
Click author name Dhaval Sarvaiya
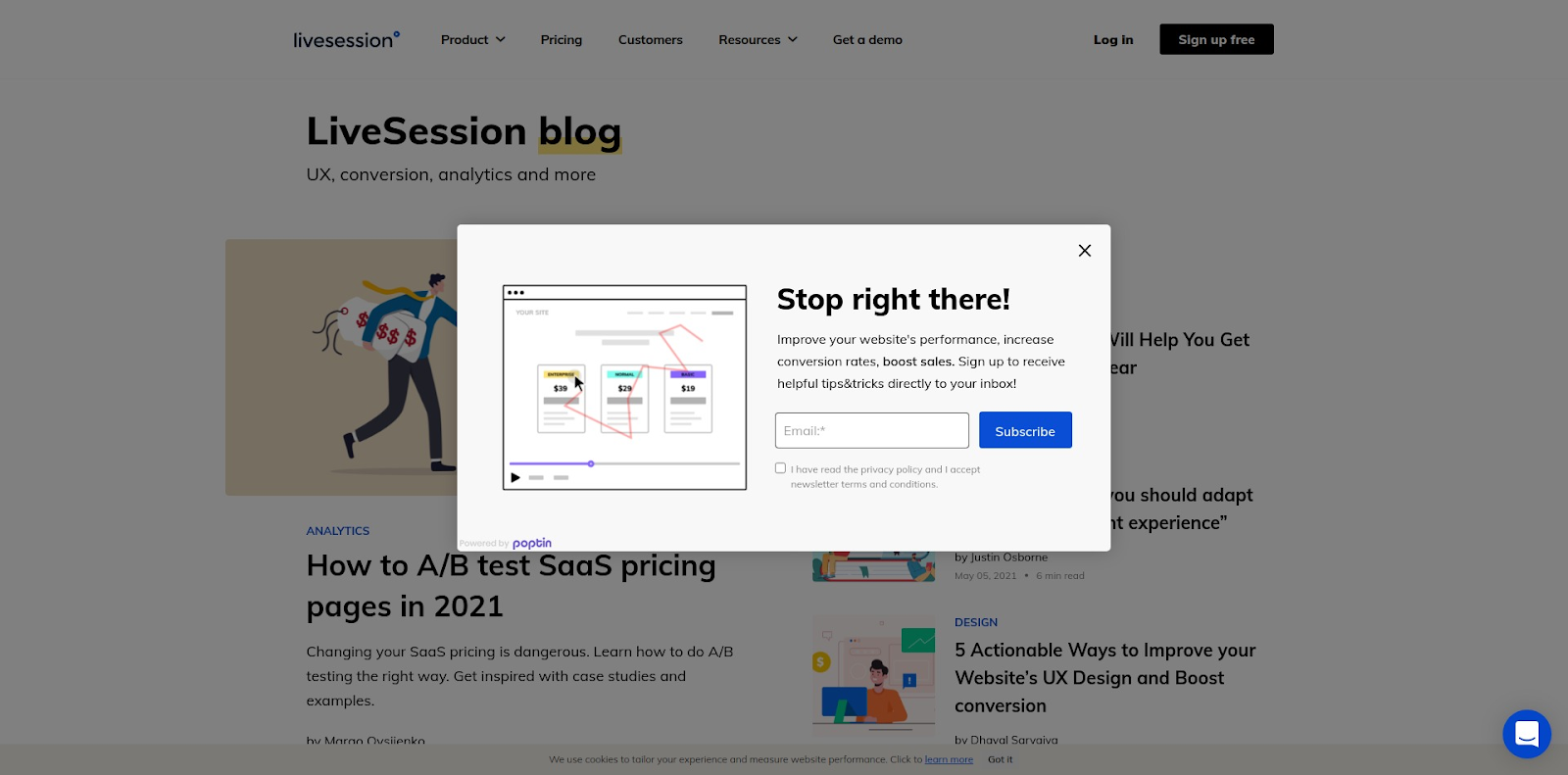coord(1013,740)
